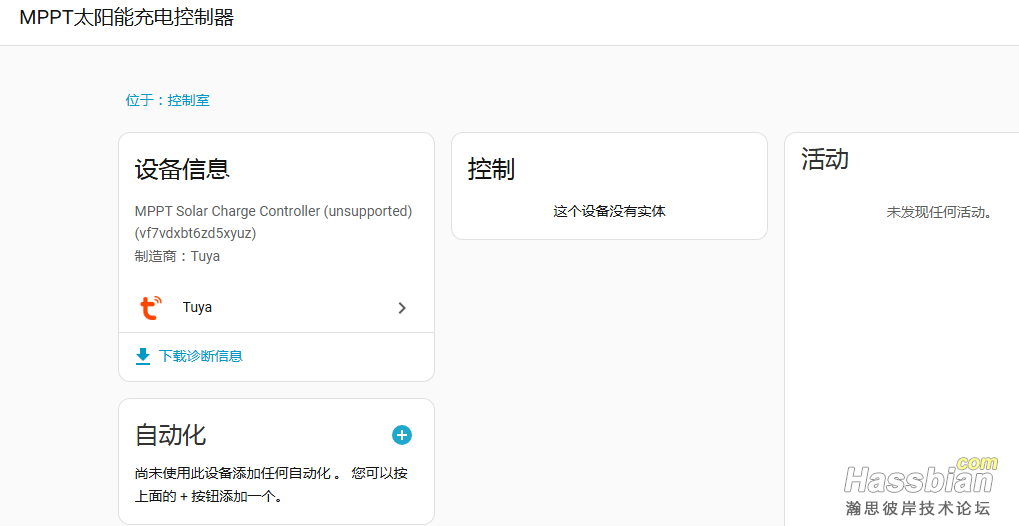Select the Tuya integration label

[197, 308]
